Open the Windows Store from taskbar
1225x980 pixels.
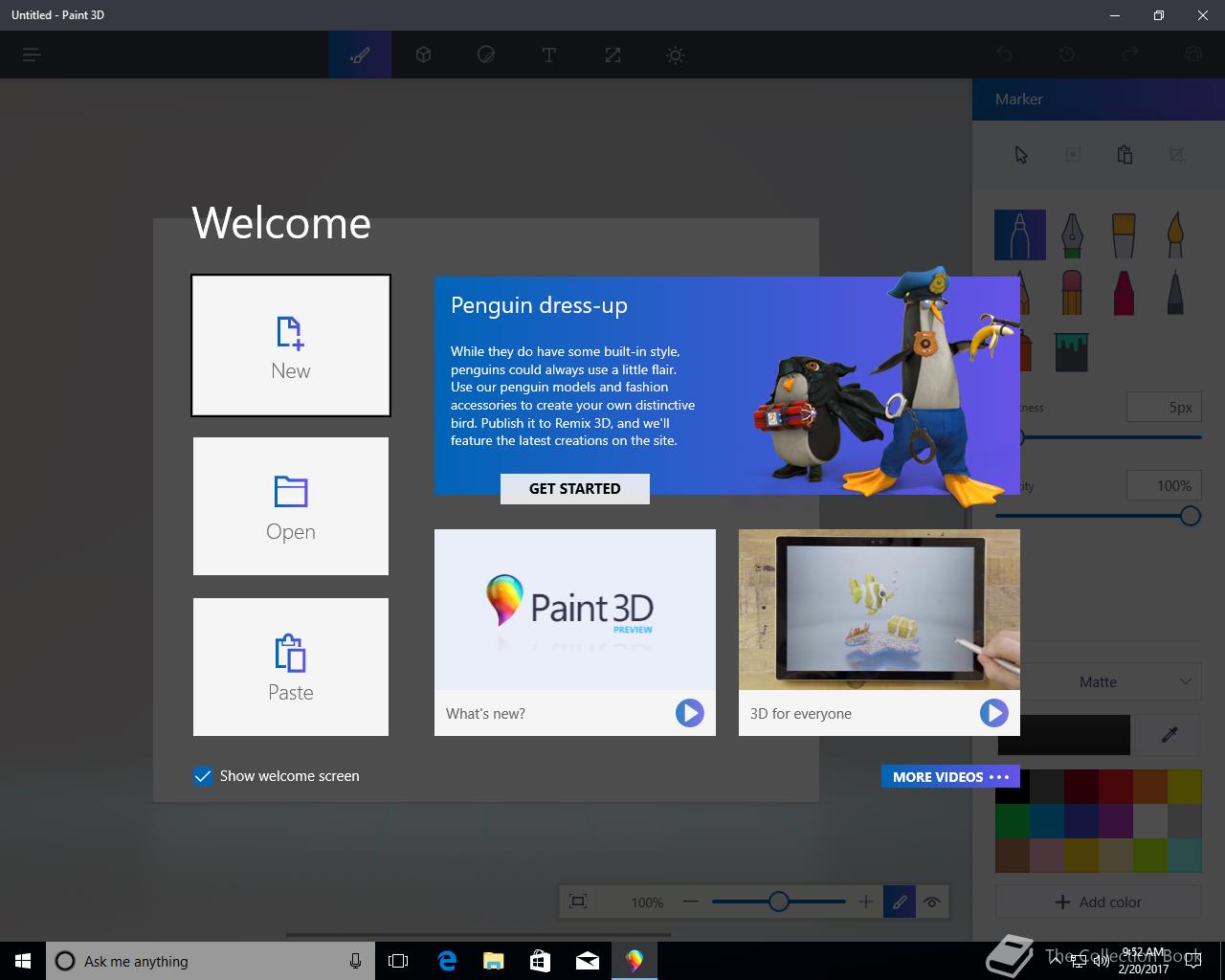click(540, 961)
